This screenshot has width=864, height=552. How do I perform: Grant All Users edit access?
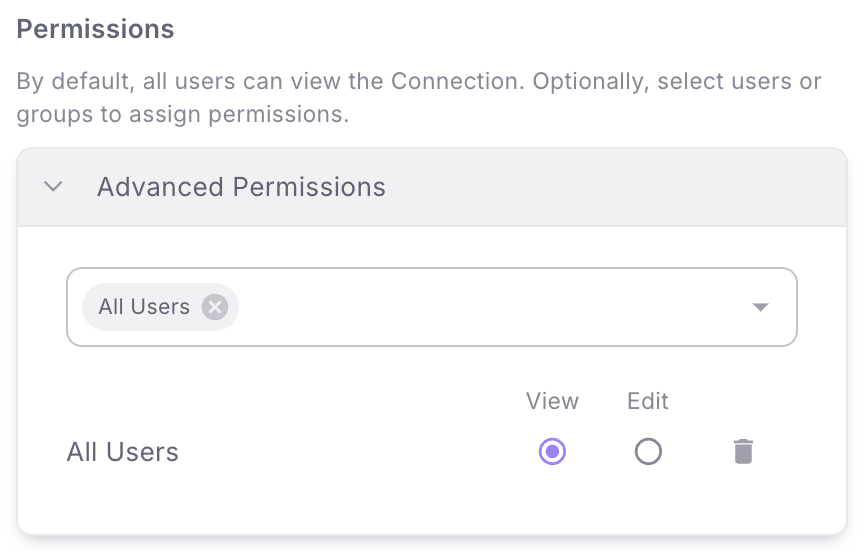pyautogui.click(x=648, y=452)
